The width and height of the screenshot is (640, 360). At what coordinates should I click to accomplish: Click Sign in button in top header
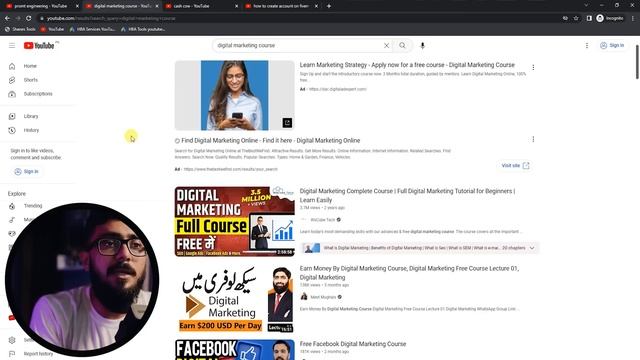click(612, 46)
